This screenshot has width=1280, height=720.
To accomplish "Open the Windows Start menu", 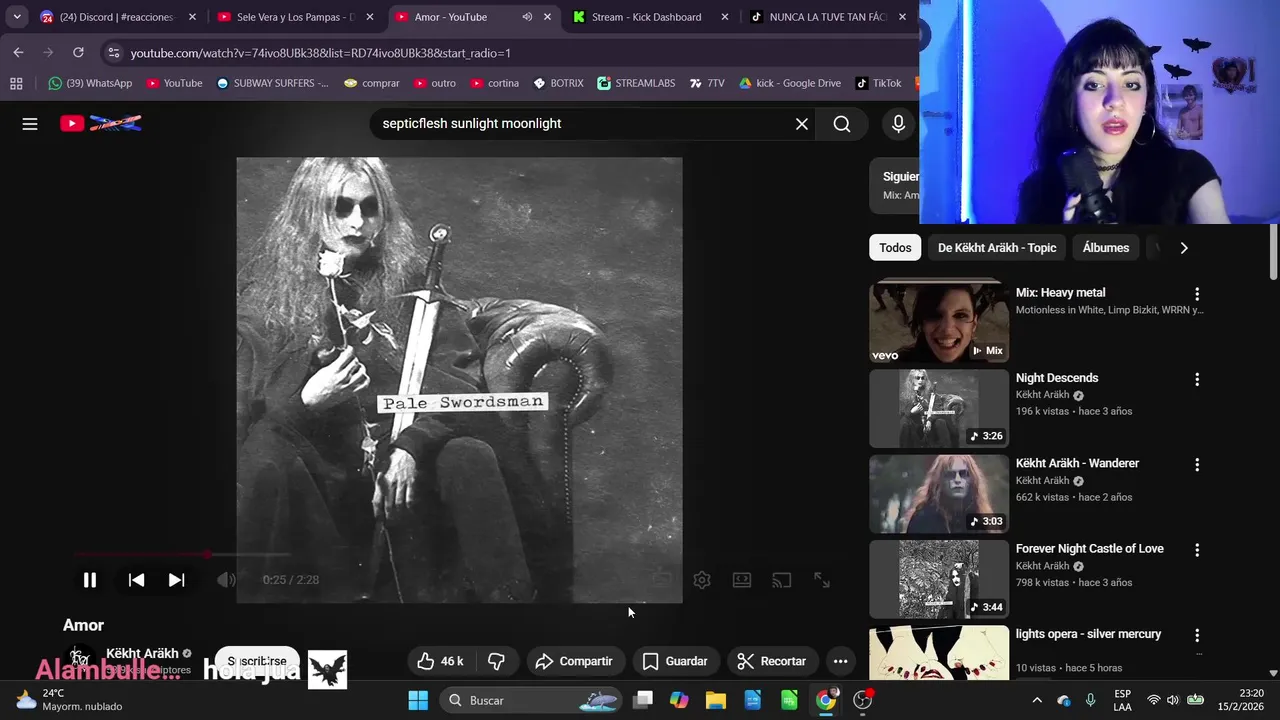I will (x=418, y=700).
